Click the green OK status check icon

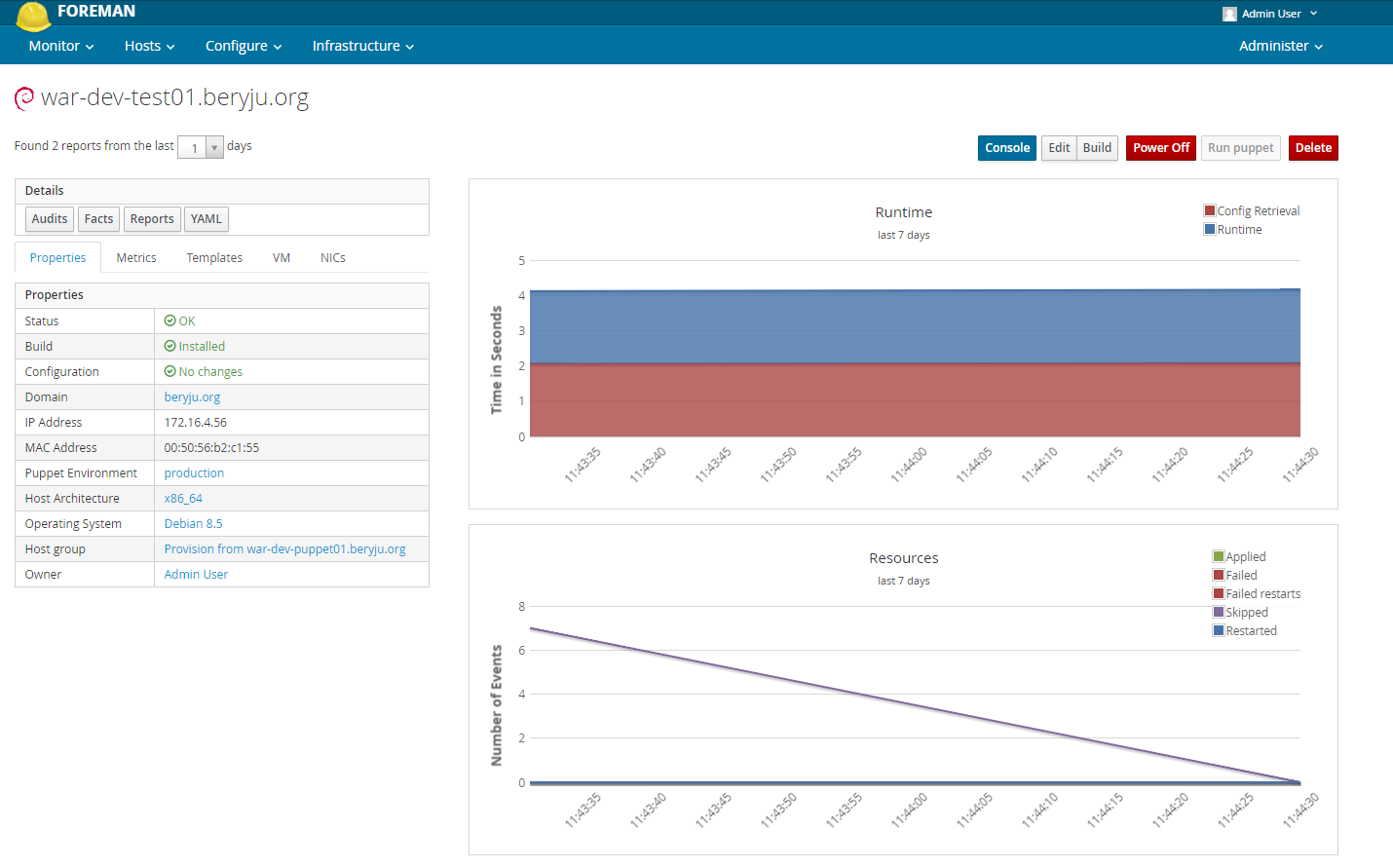[x=169, y=321]
